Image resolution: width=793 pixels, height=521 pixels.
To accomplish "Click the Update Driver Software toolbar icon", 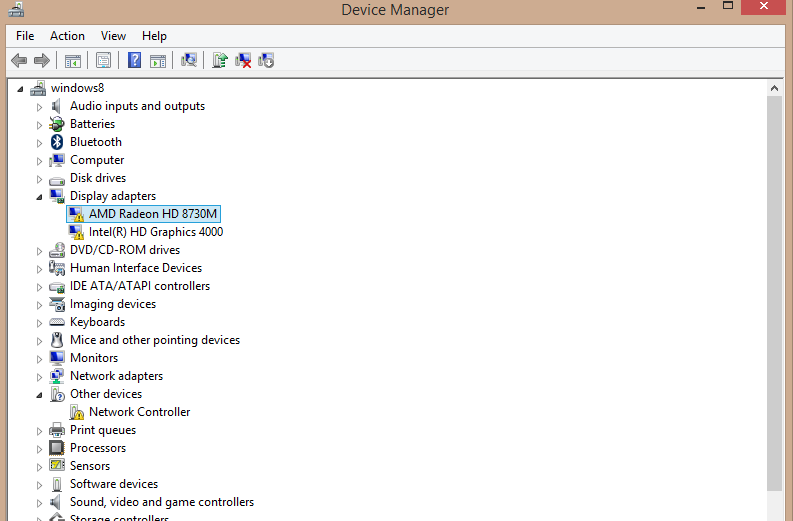I will (220, 60).
